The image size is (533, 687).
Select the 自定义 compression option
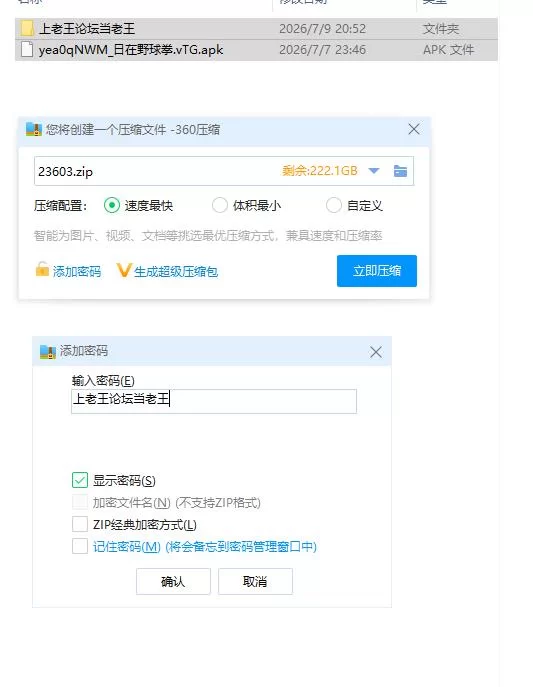click(334, 205)
